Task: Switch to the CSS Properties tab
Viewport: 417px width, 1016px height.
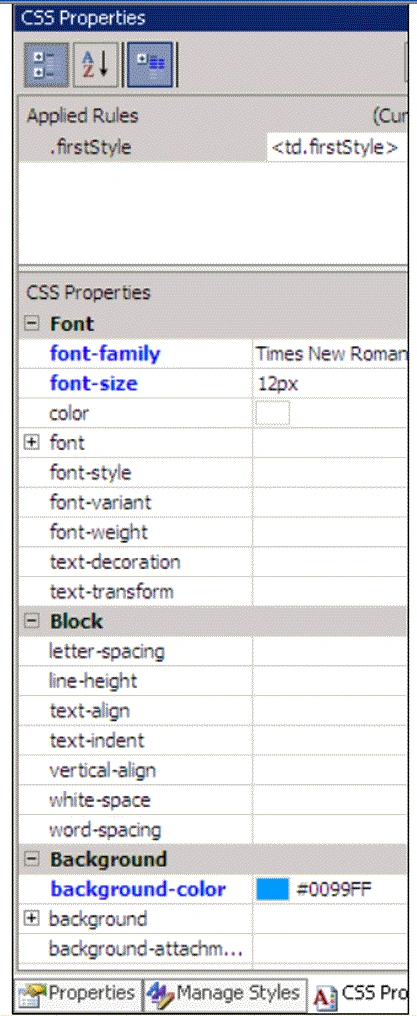Action: point(360,993)
